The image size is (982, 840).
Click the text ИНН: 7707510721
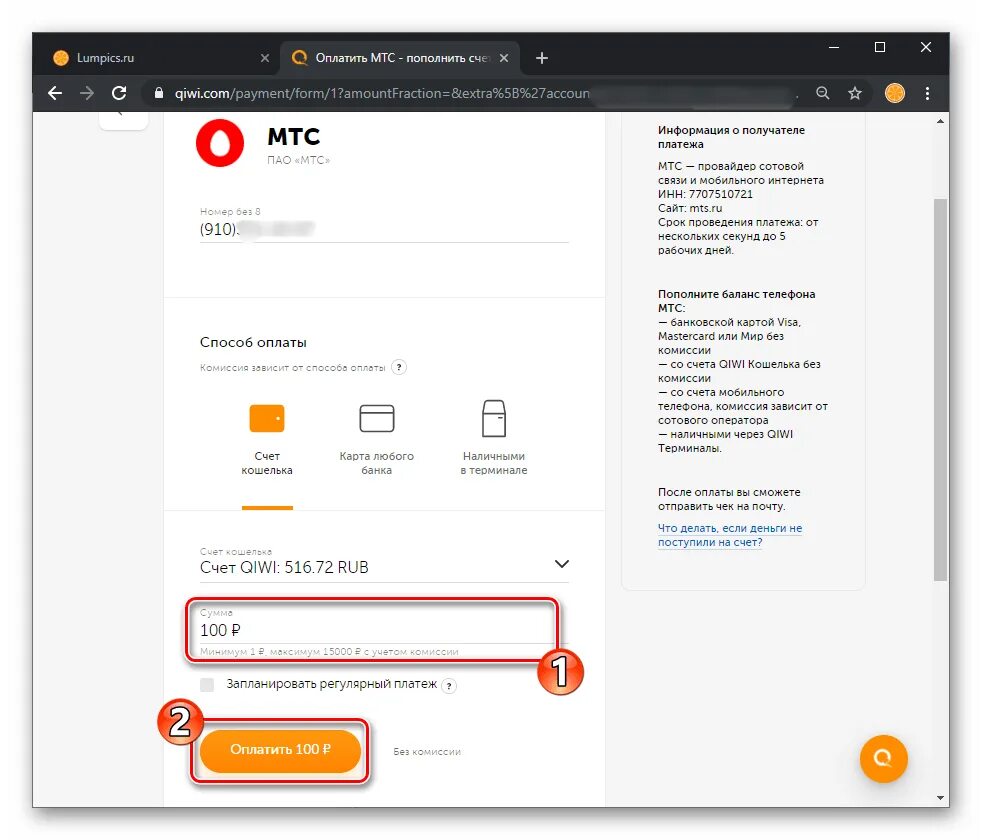[705, 194]
